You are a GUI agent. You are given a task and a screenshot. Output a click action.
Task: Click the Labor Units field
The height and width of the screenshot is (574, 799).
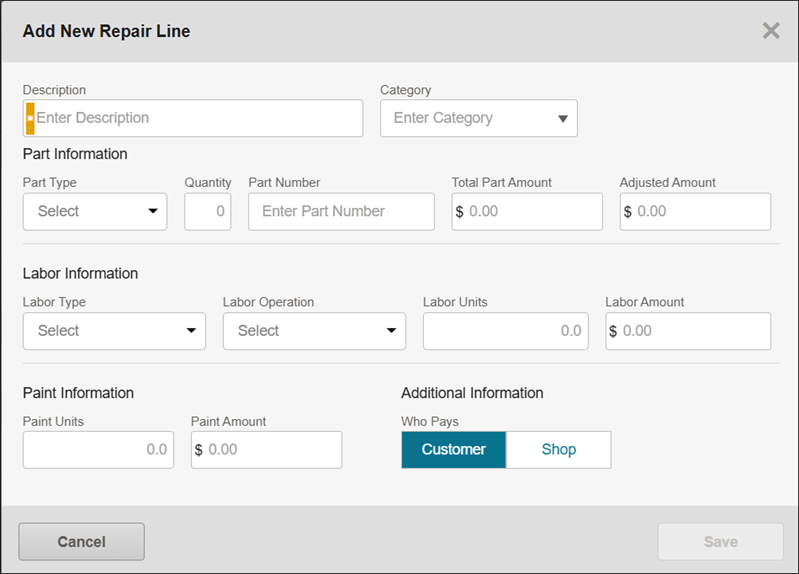(505, 331)
